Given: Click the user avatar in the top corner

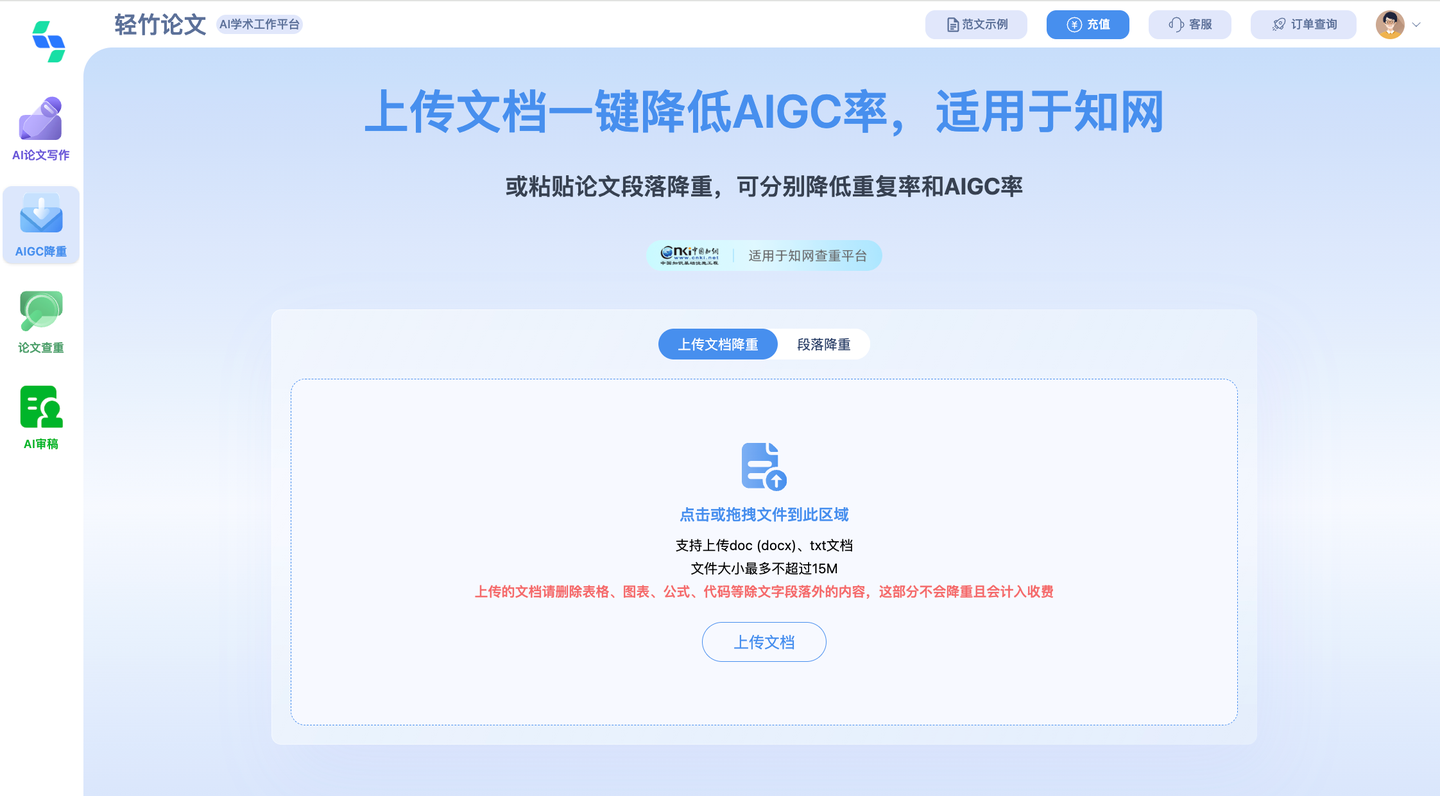Looking at the screenshot, I should (1390, 23).
